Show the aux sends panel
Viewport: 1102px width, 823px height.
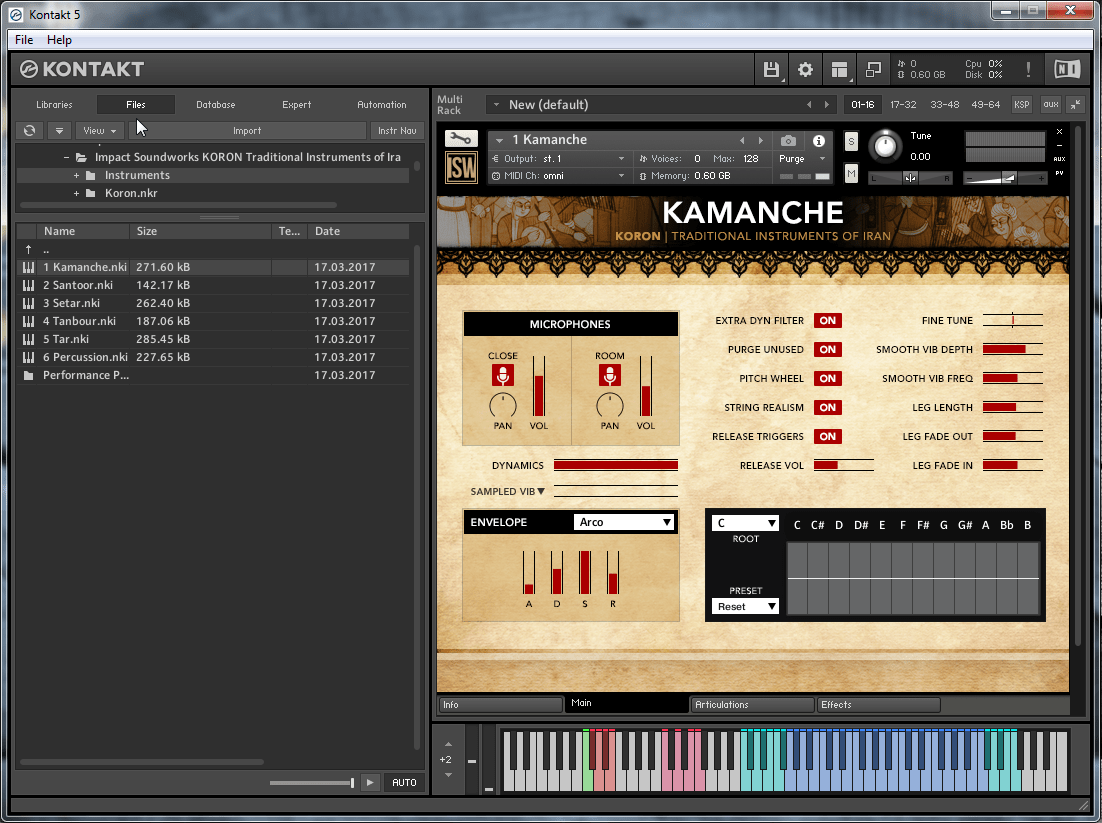click(x=1051, y=105)
